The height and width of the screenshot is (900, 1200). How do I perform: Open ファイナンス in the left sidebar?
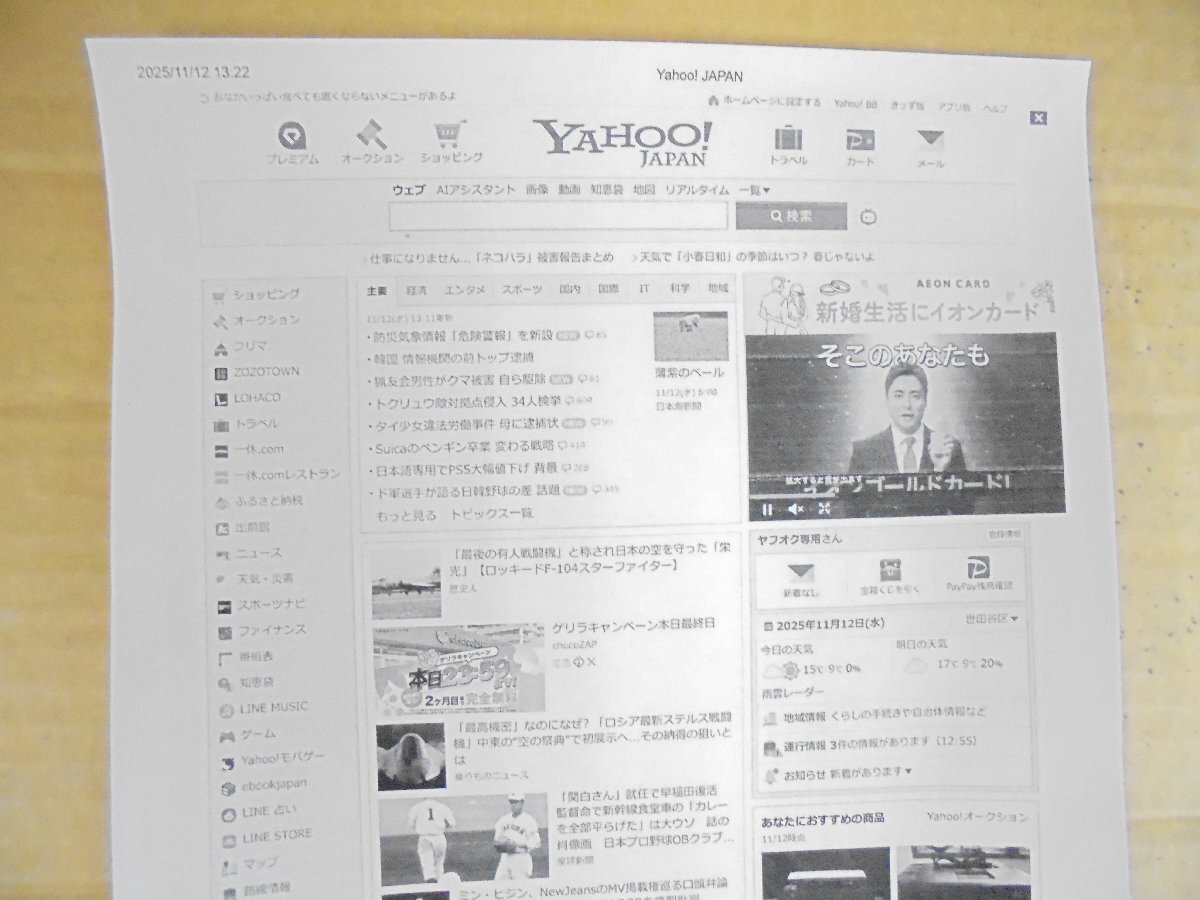pos(263,631)
